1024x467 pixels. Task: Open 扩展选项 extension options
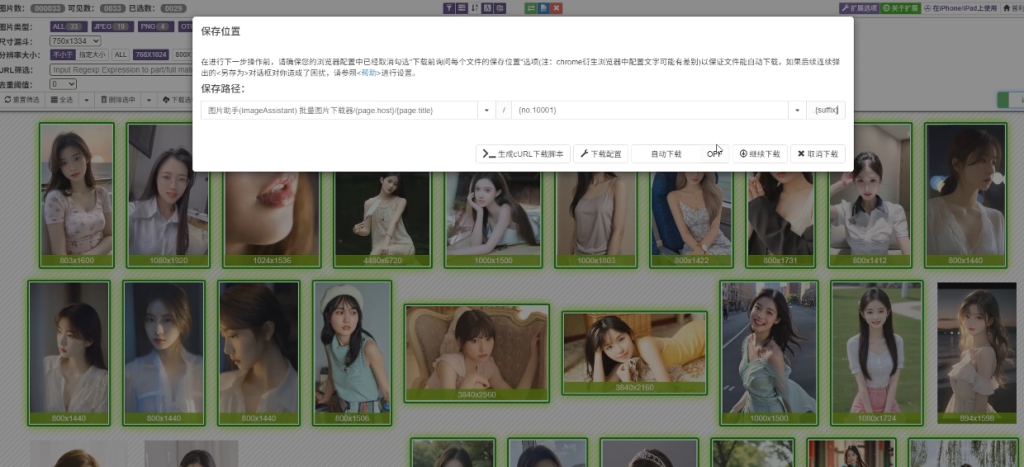tap(859, 8)
